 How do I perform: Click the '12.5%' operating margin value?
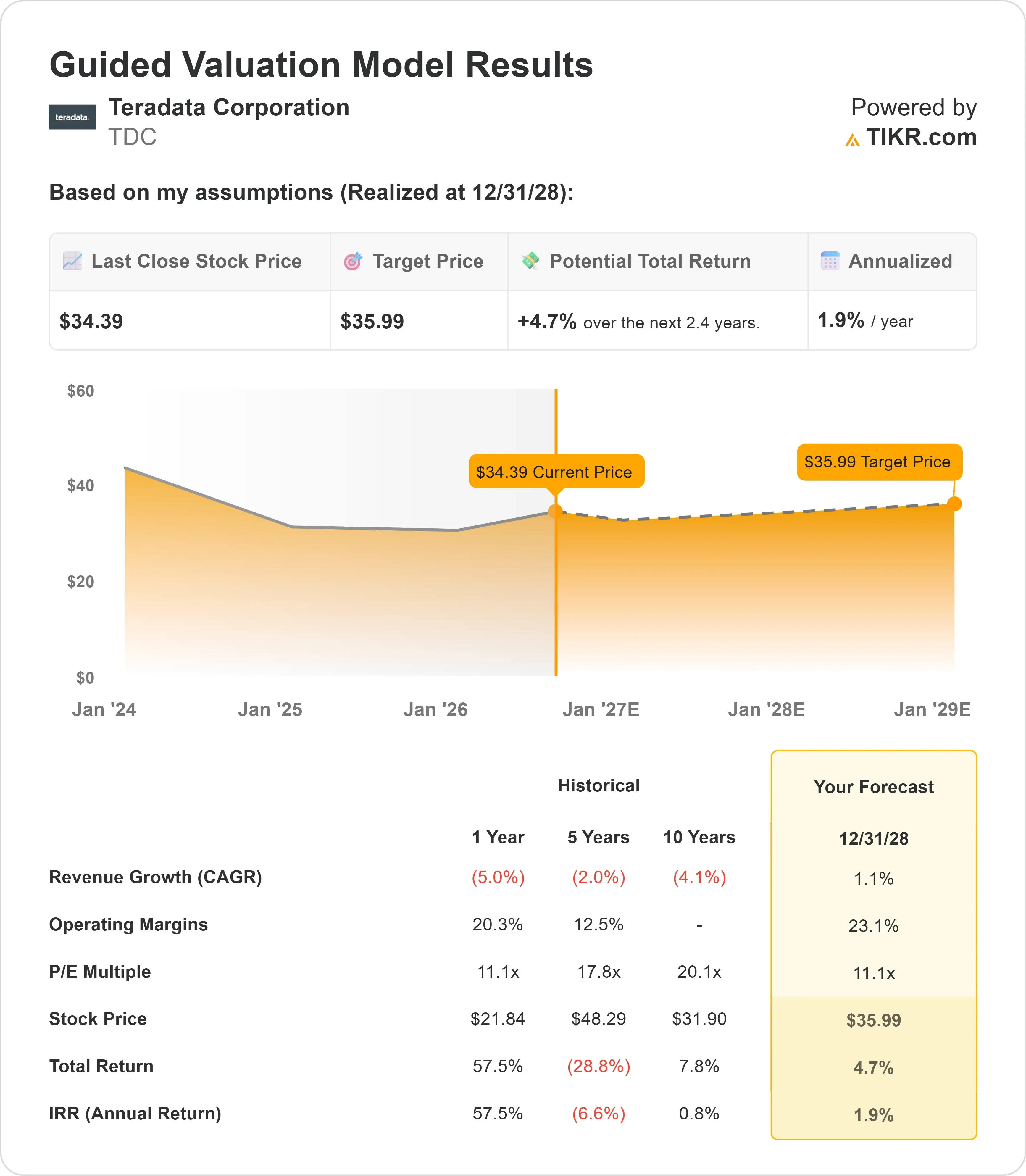[x=598, y=925]
